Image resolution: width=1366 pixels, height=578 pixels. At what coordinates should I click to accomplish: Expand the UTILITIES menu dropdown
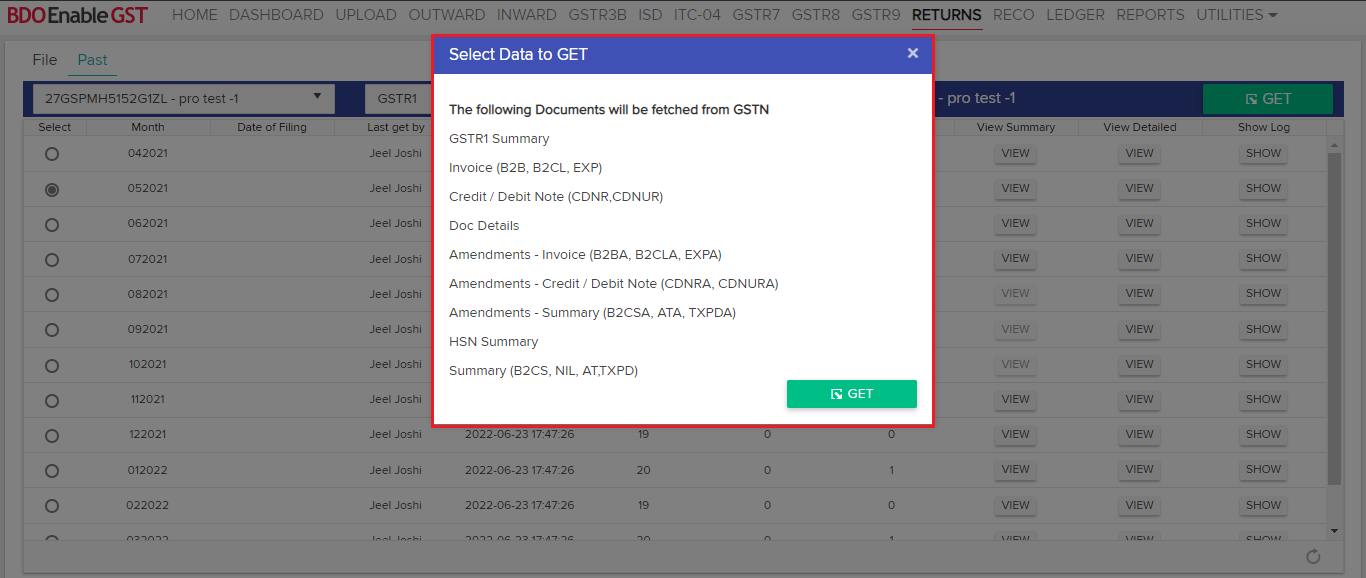(x=1236, y=15)
